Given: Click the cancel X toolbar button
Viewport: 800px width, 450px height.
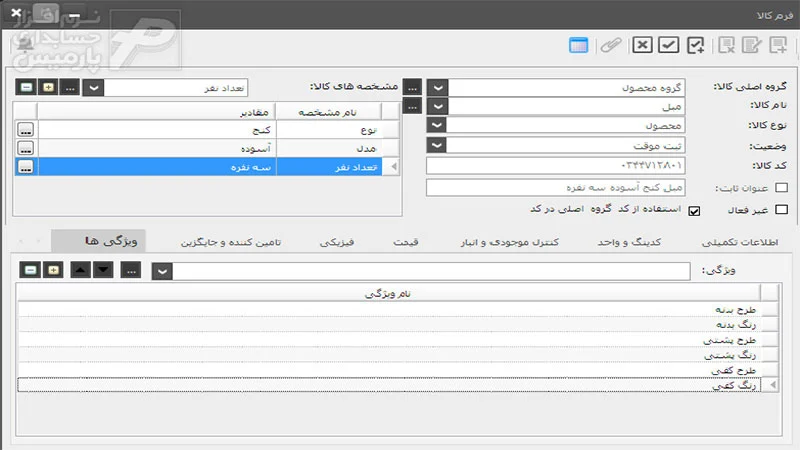Looking at the screenshot, I should point(642,45).
